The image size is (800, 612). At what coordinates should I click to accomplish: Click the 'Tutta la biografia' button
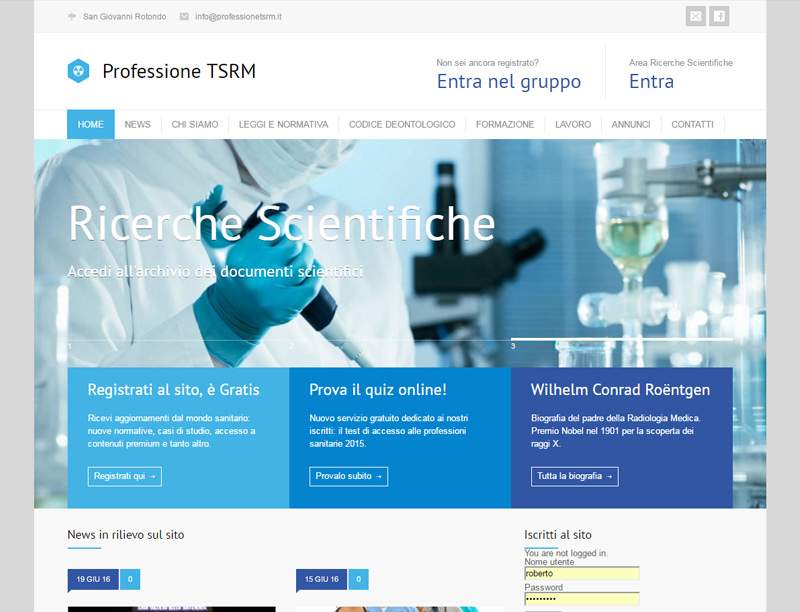click(x=574, y=476)
